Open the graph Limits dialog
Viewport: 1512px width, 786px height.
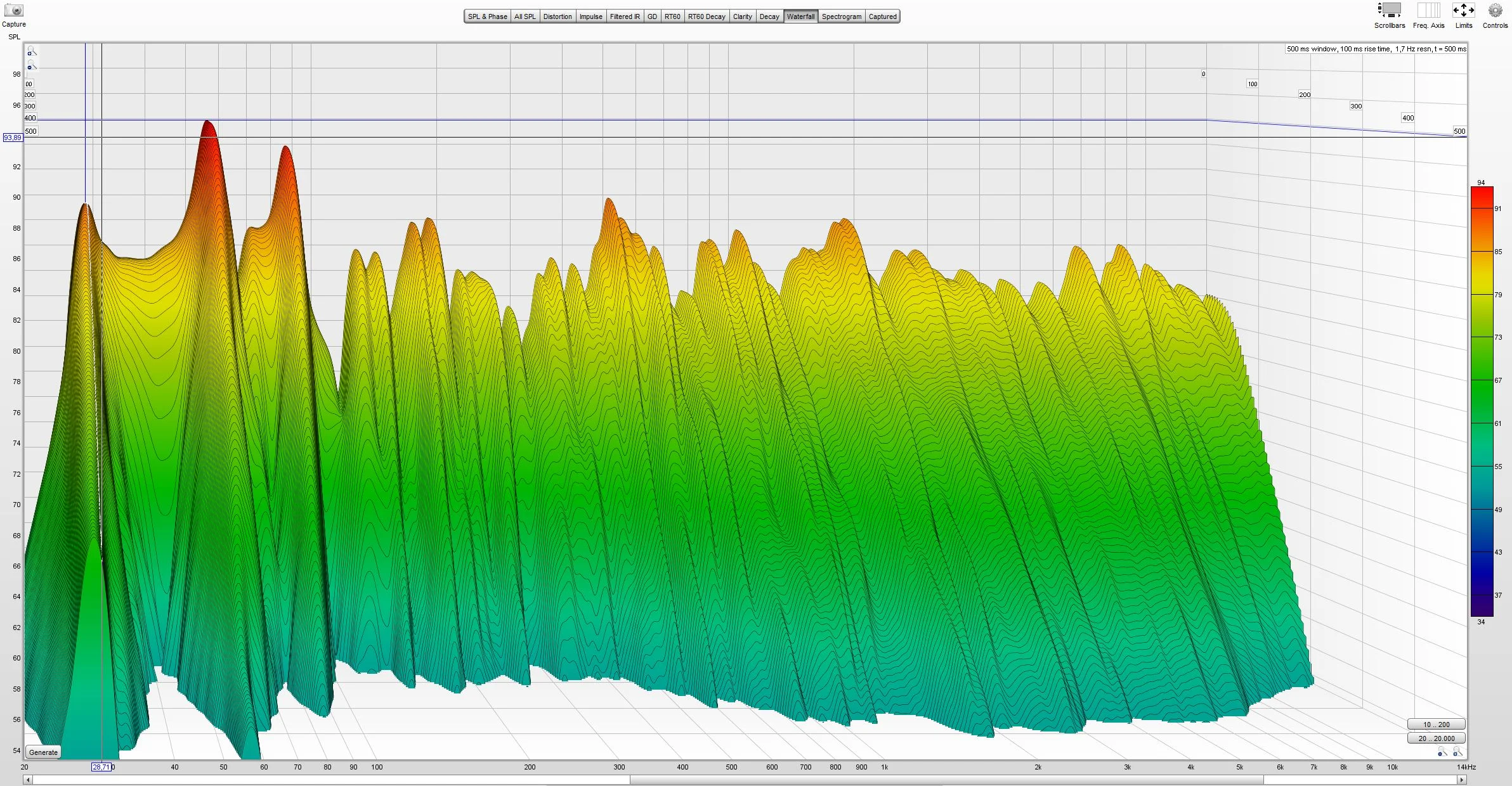pyautogui.click(x=1463, y=11)
